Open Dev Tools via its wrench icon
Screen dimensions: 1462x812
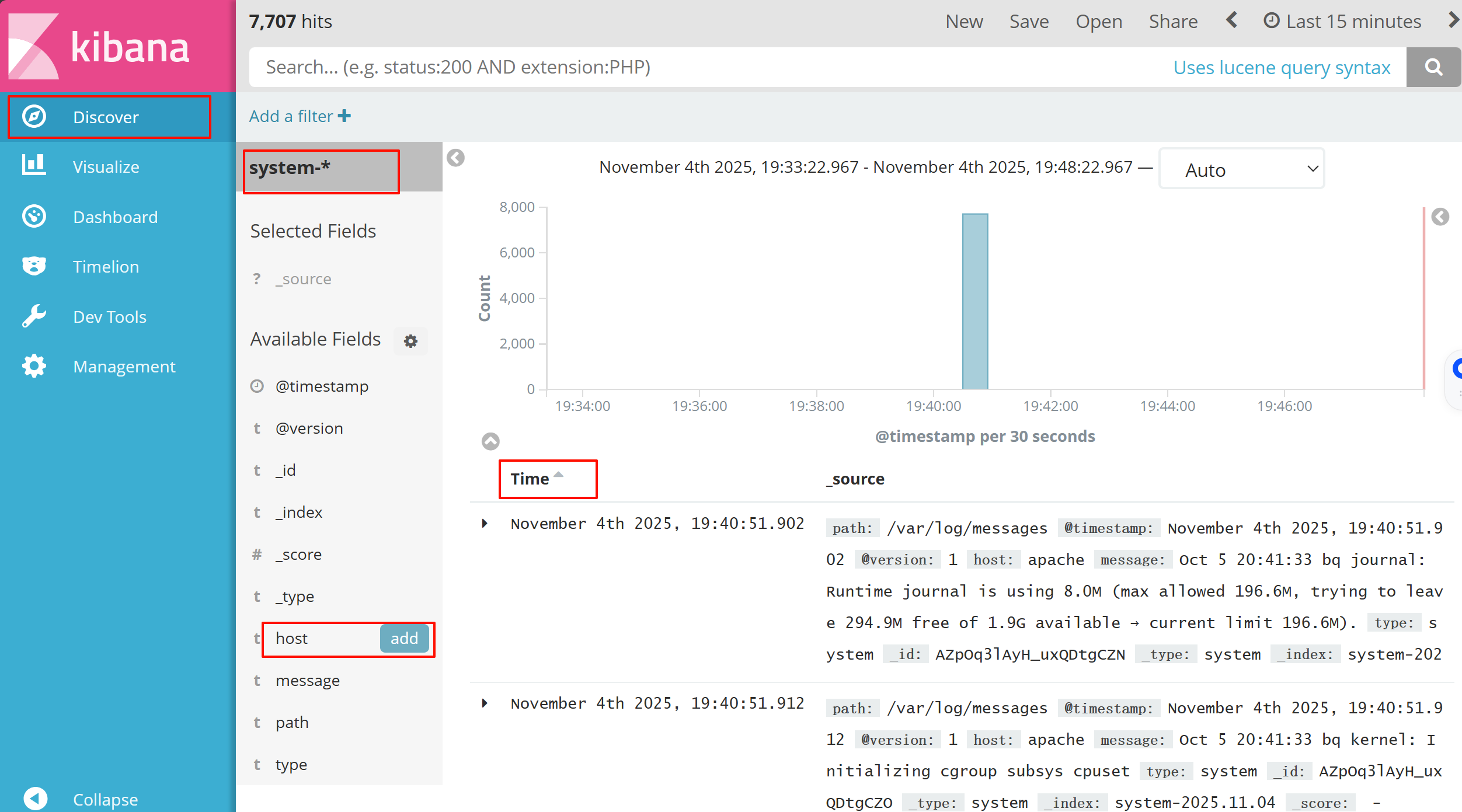[34, 316]
